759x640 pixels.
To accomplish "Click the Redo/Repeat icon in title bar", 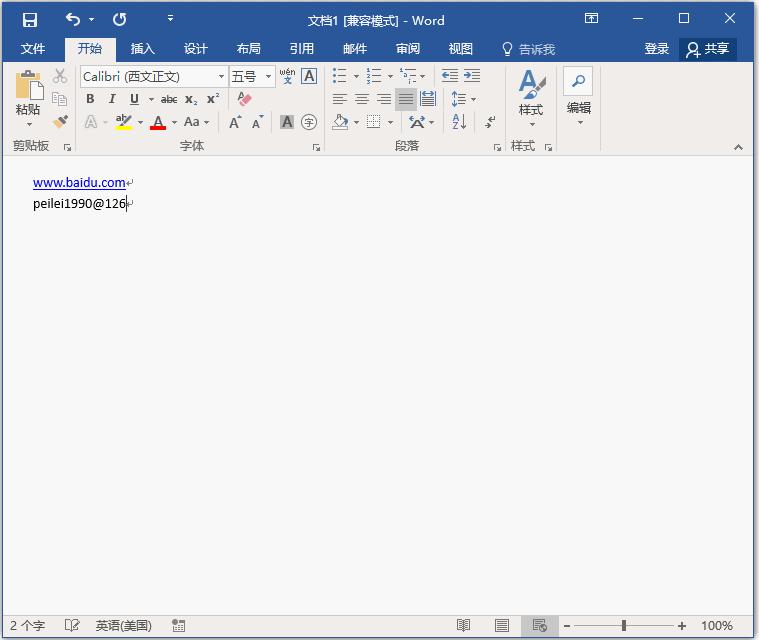I will click(x=119, y=20).
